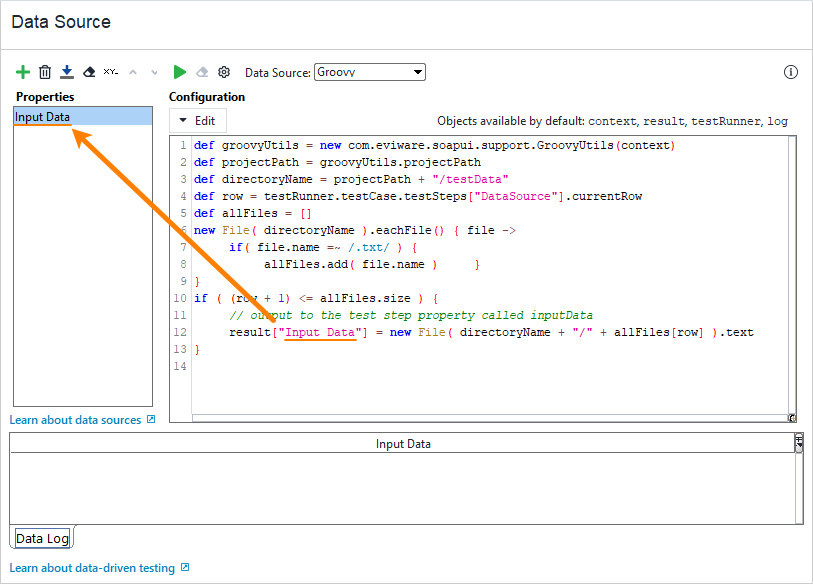The height and width of the screenshot is (584, 813).
Task: Select the Input Data property in list
Action: [82, 117]
